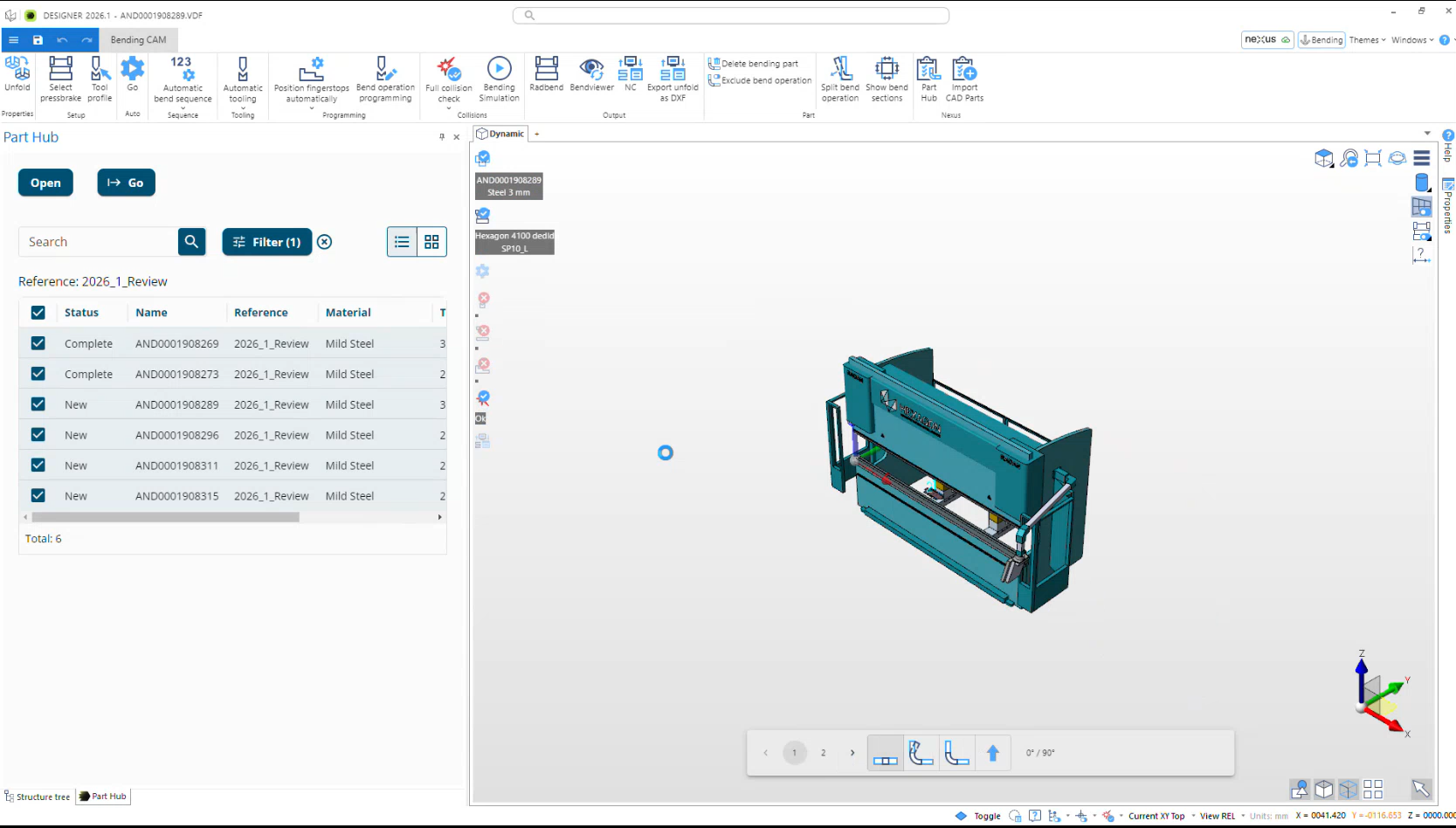Expand Automatic tooling dropdown arrow
Image resolution: width=1456 pixels, height=828 pixels.
pyautogui.click(x=243, y=108)
